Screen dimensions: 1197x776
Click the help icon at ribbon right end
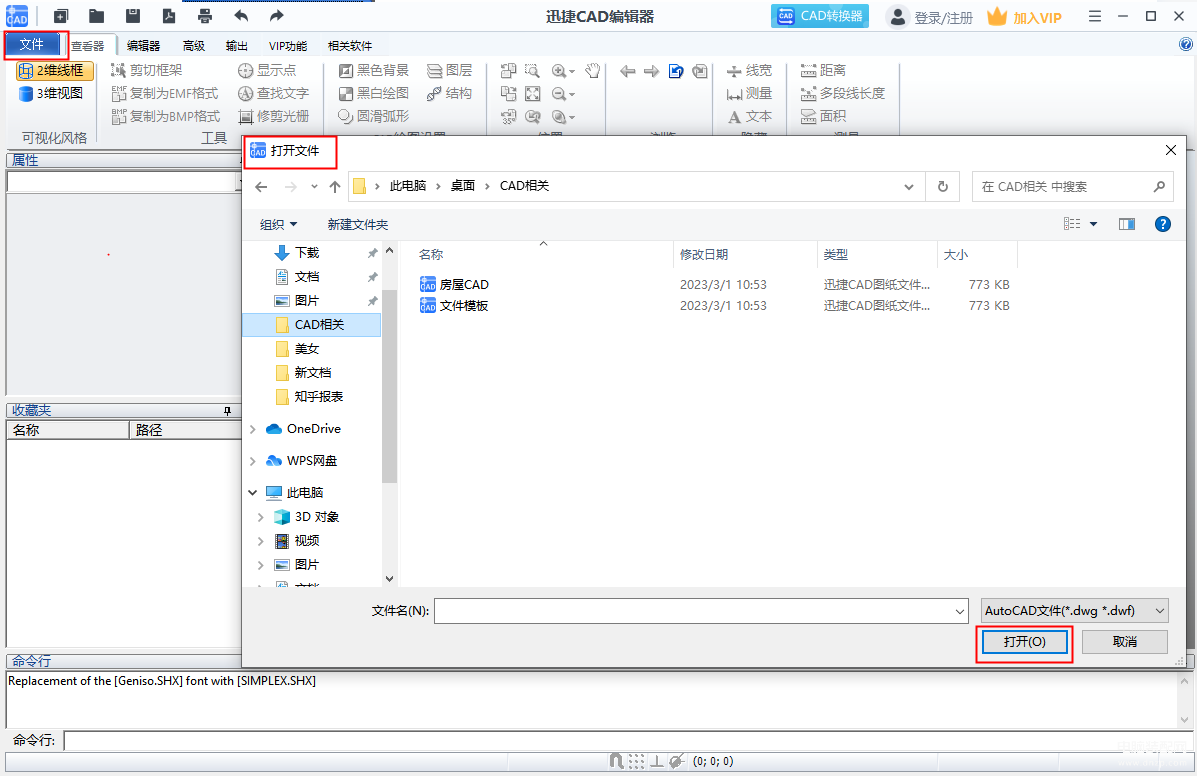[1186, 45]
